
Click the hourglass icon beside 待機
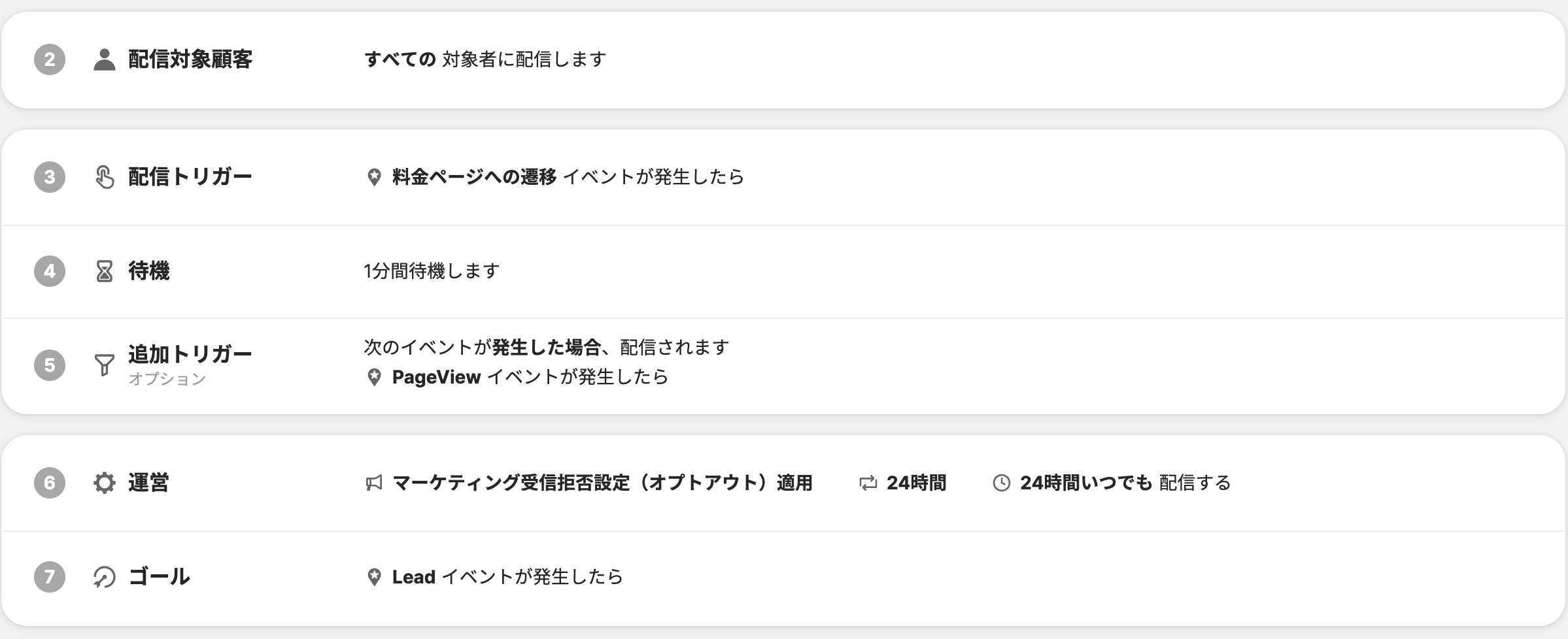point(105,271)
